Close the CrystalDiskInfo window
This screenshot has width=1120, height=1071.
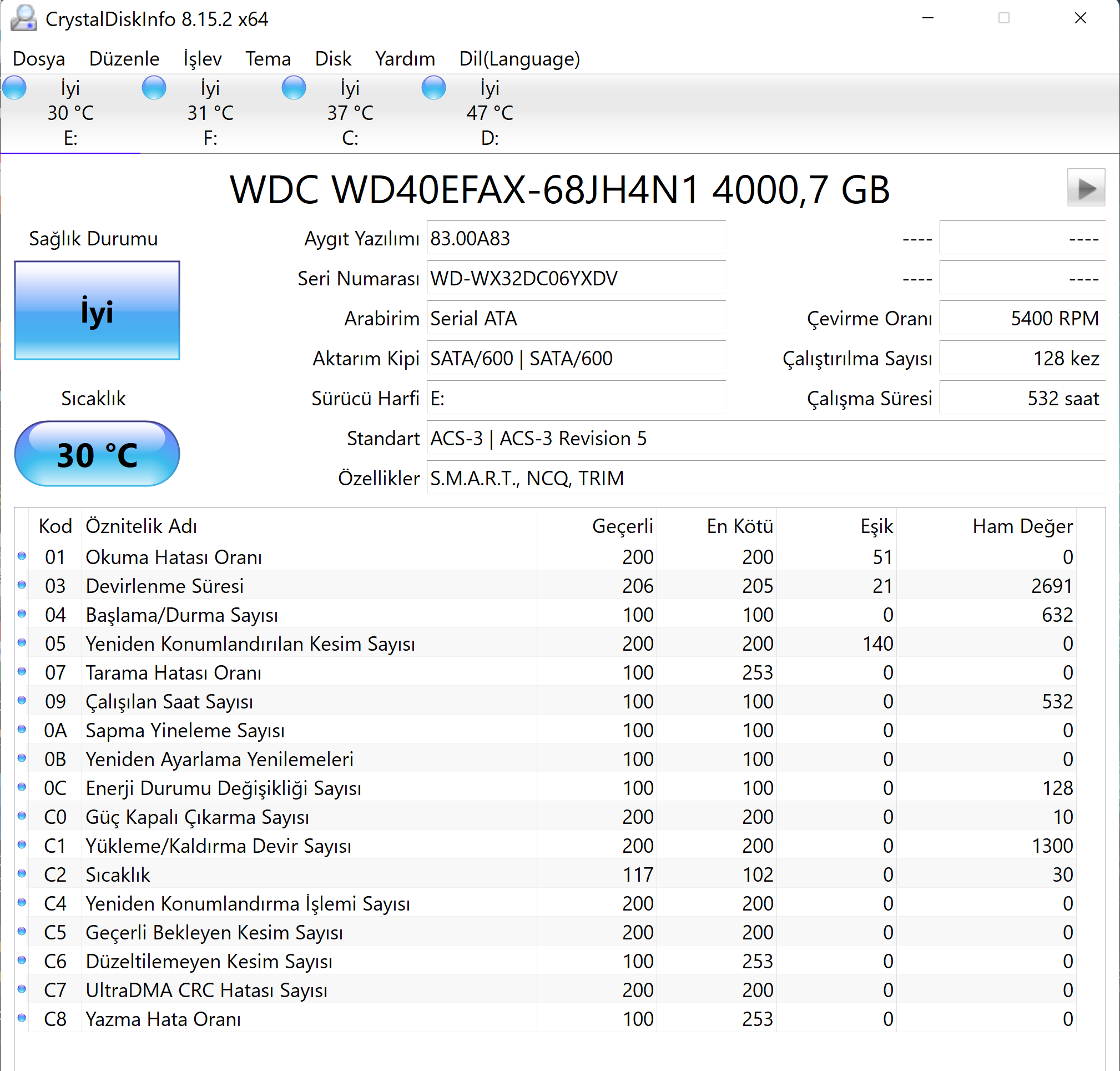coord(1080,18)
